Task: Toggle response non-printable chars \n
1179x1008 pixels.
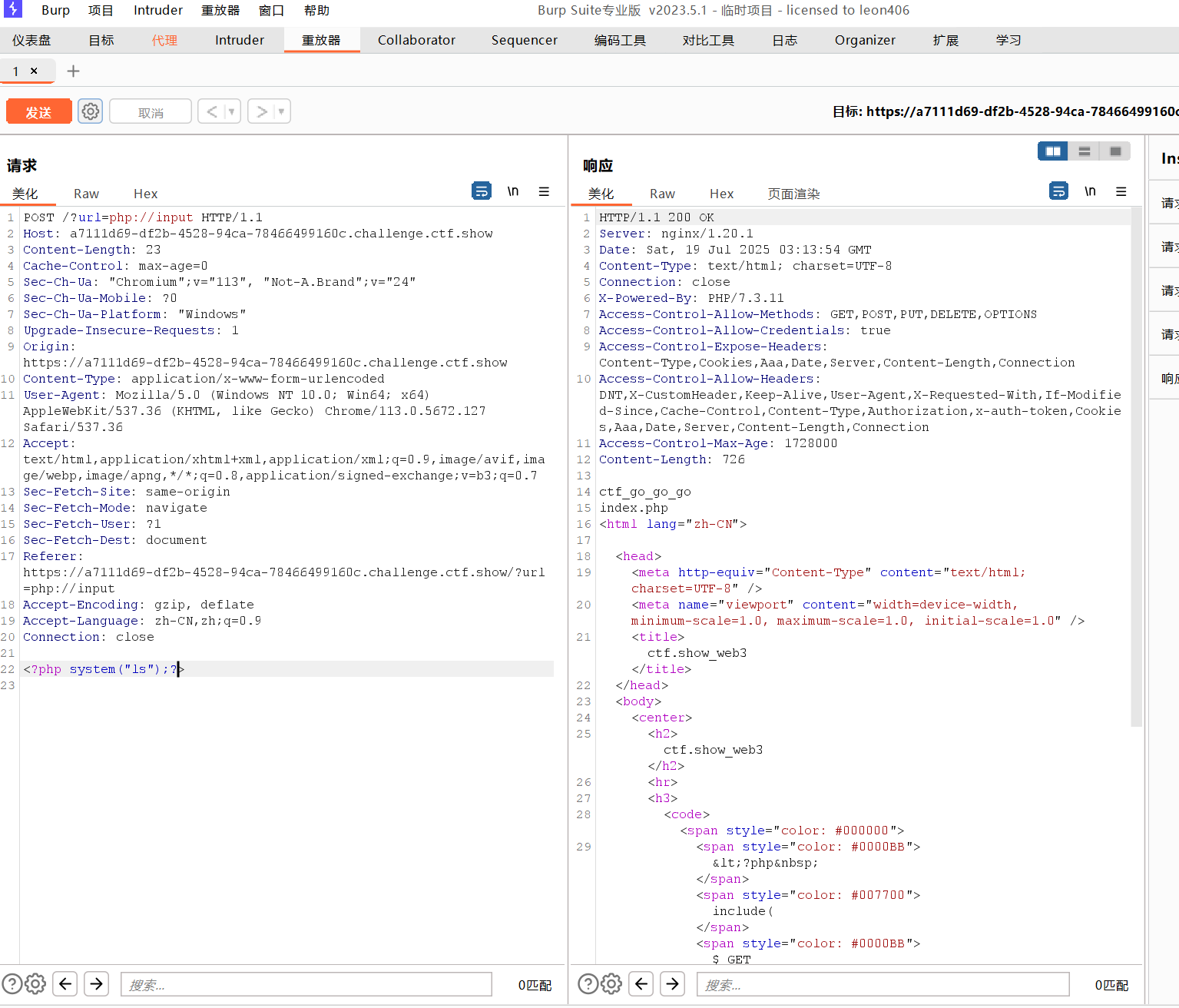Action: [x=1090, y=191]
